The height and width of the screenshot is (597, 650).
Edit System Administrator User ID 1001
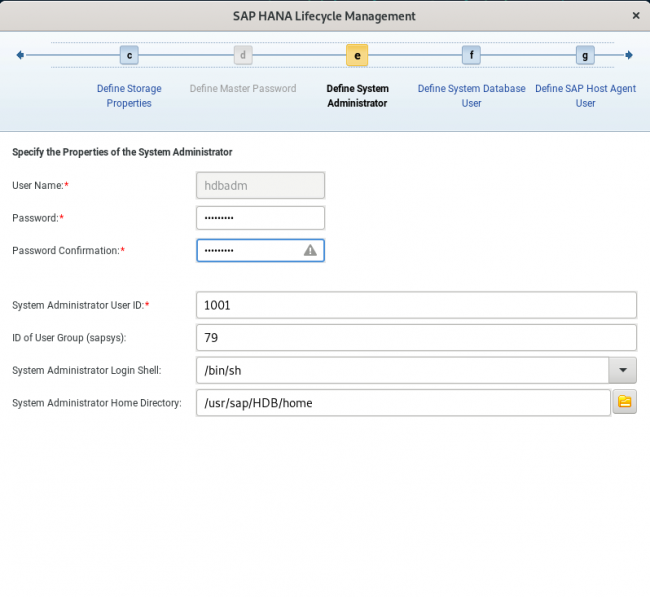click(416, 305)
